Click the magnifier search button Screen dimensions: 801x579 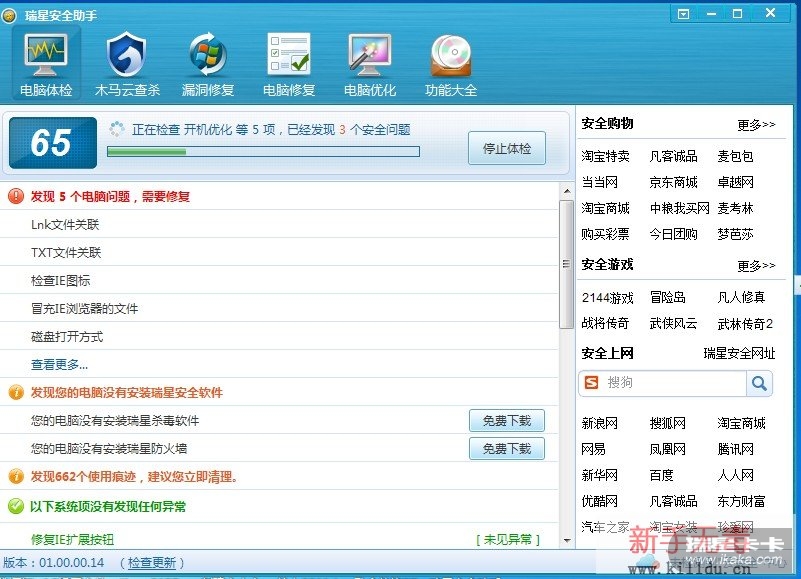pyautogui.click(x=759, y=383)
